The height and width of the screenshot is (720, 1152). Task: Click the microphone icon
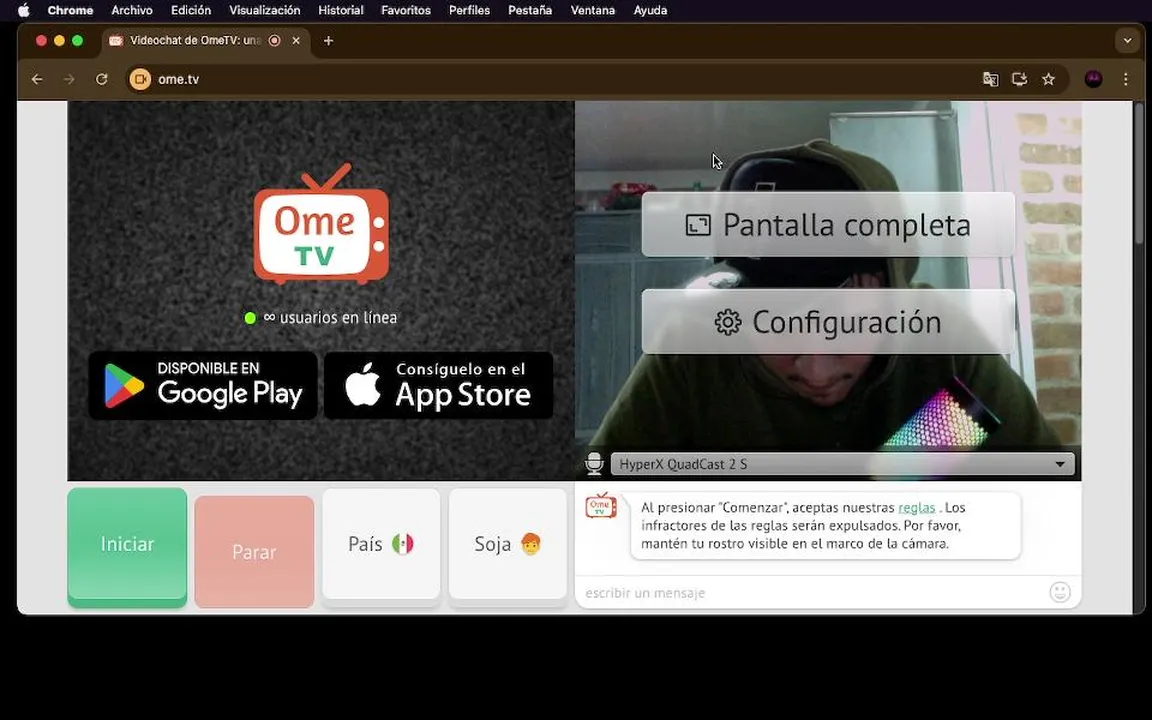594,464
